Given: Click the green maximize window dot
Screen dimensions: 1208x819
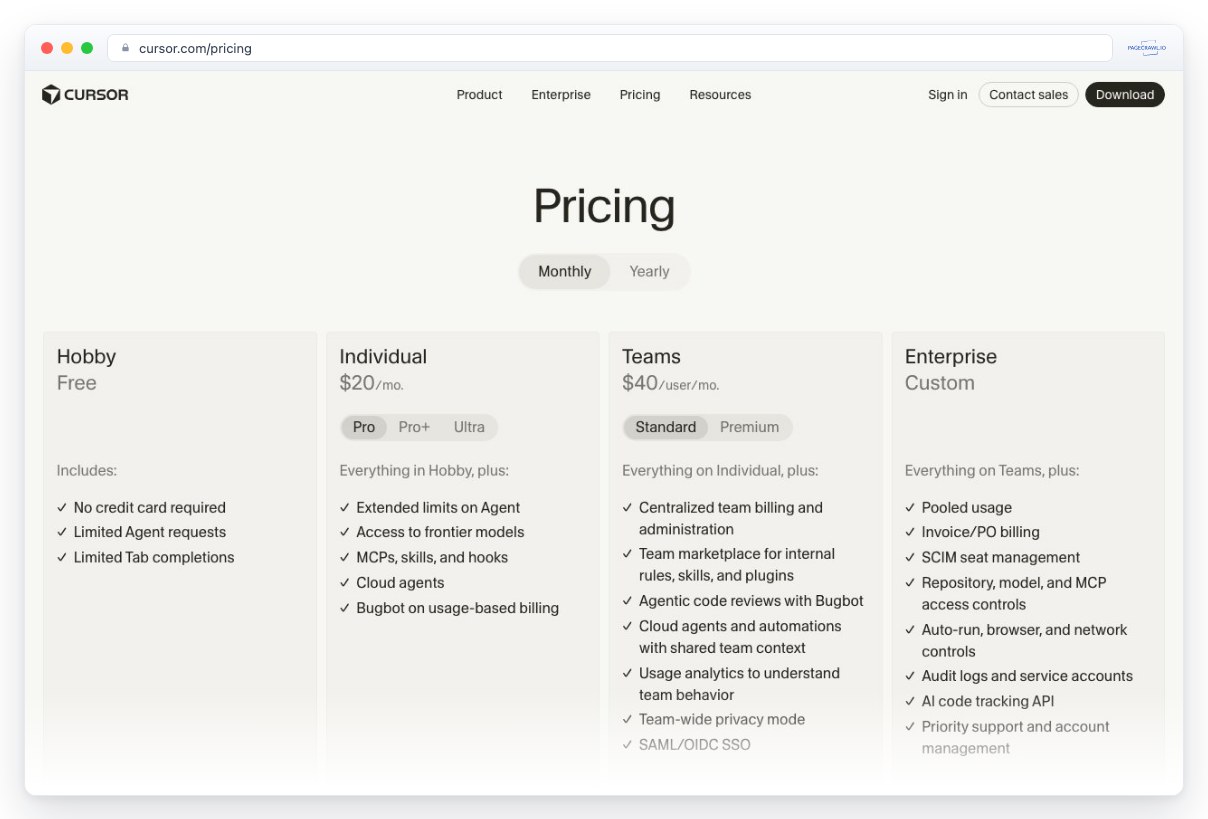Looking at the screenshot, I should [87, 48].
